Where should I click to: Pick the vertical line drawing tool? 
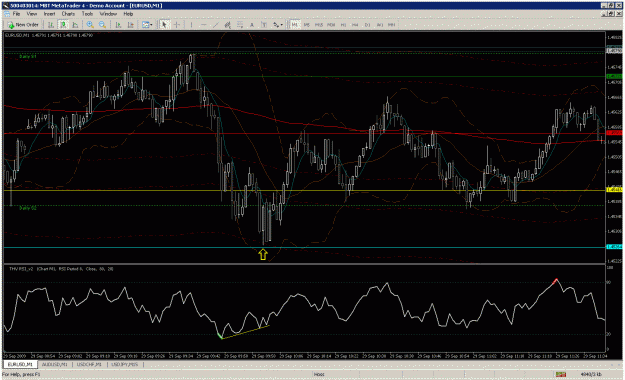pos(191,25)
